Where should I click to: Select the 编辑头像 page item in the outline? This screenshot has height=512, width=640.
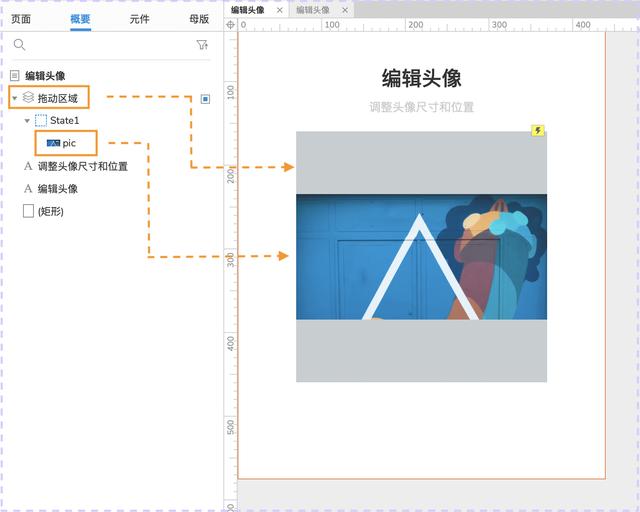click(45, 76)
